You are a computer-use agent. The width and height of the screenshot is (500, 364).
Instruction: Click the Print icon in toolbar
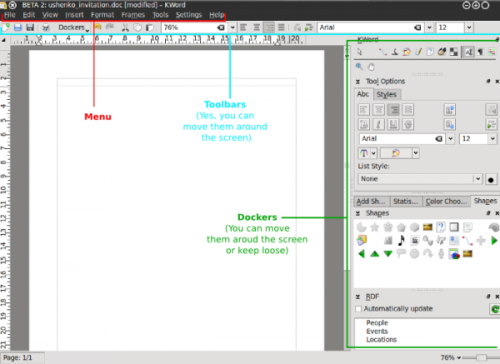[x=46, y=28]
